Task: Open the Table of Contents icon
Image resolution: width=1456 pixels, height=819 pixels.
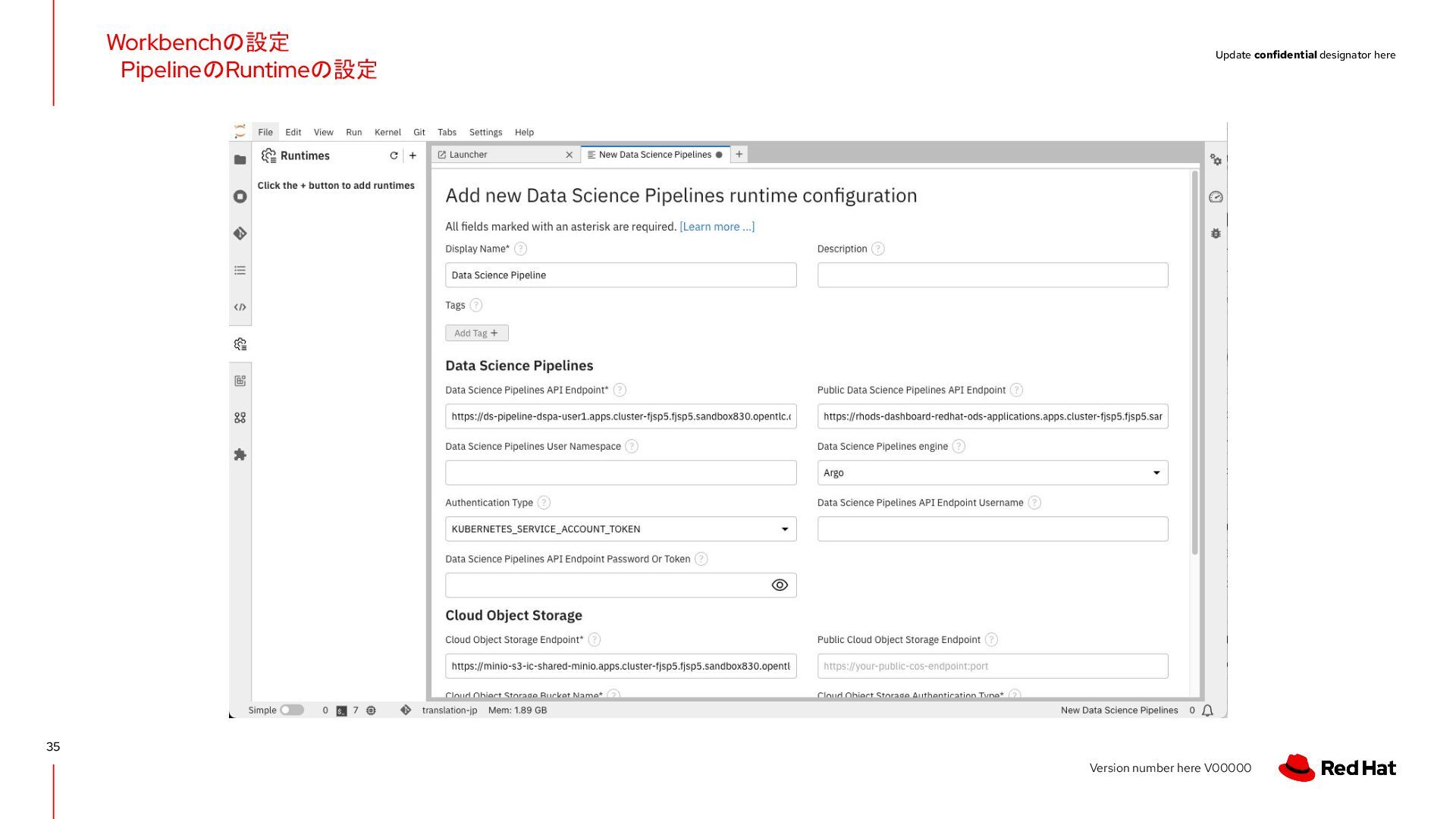Action: pos(240,270)
